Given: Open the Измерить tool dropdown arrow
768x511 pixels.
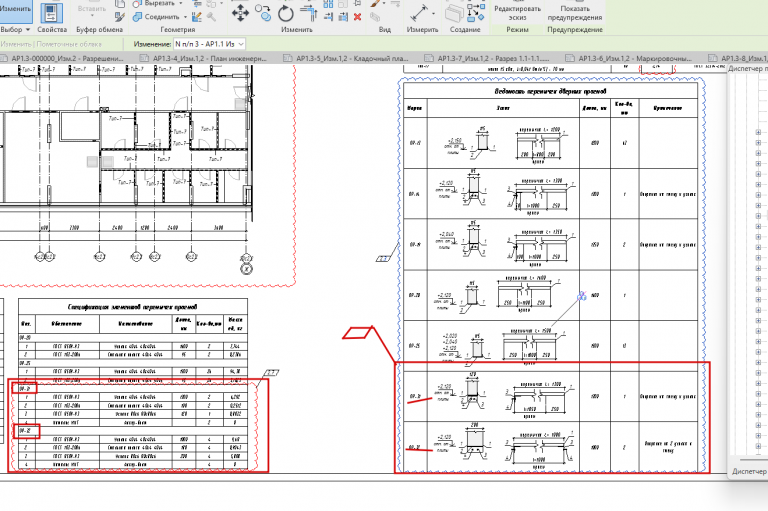Looking at the screenshot, I should (x=433, y=14).
